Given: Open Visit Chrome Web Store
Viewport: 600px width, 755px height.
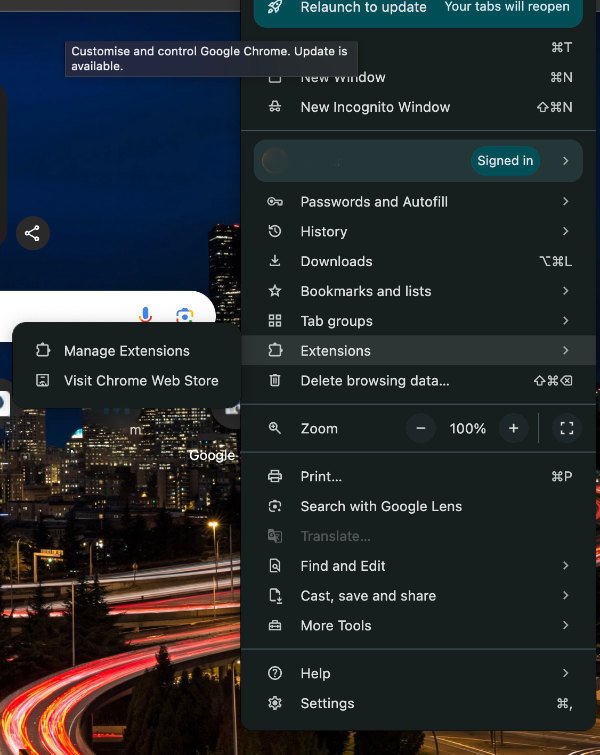Looking at the screenshot, I should [126, 381].
